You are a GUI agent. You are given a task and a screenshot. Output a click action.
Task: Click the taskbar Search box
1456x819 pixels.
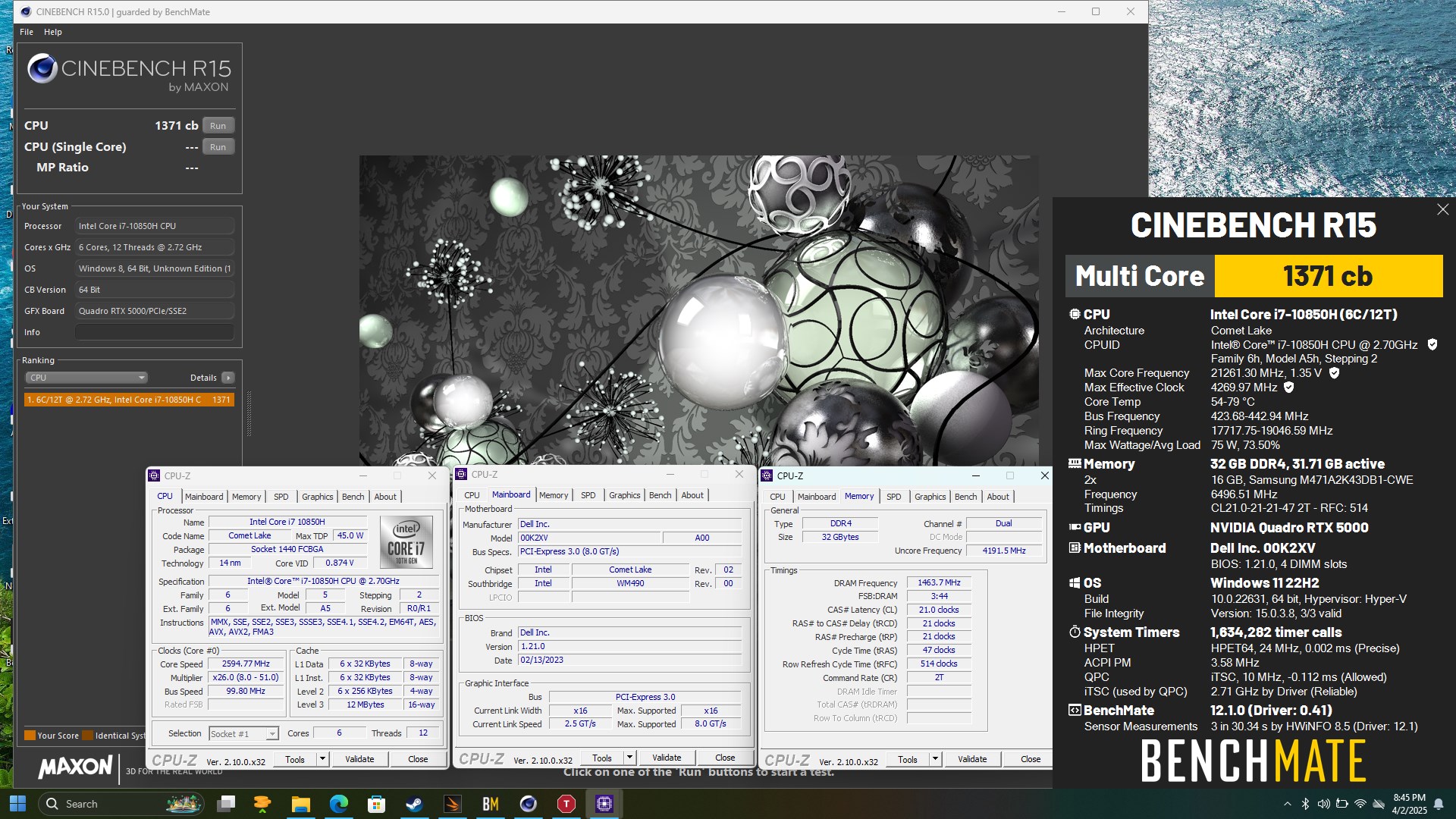tap(121, 804)
